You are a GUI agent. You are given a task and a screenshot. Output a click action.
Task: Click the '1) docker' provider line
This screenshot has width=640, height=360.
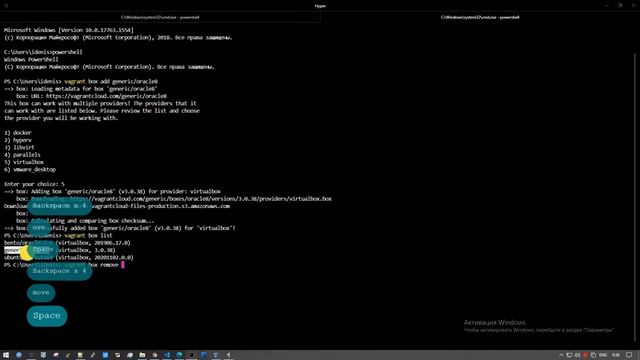click(18, 133)
